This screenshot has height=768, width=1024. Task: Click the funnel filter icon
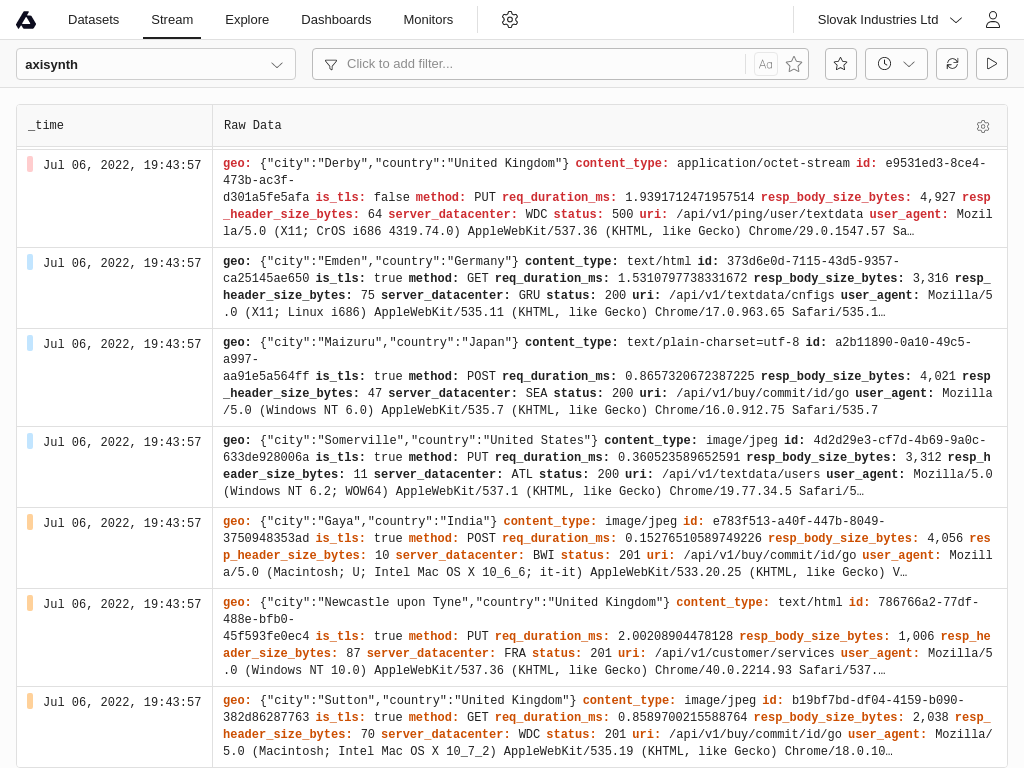point(331,64)
